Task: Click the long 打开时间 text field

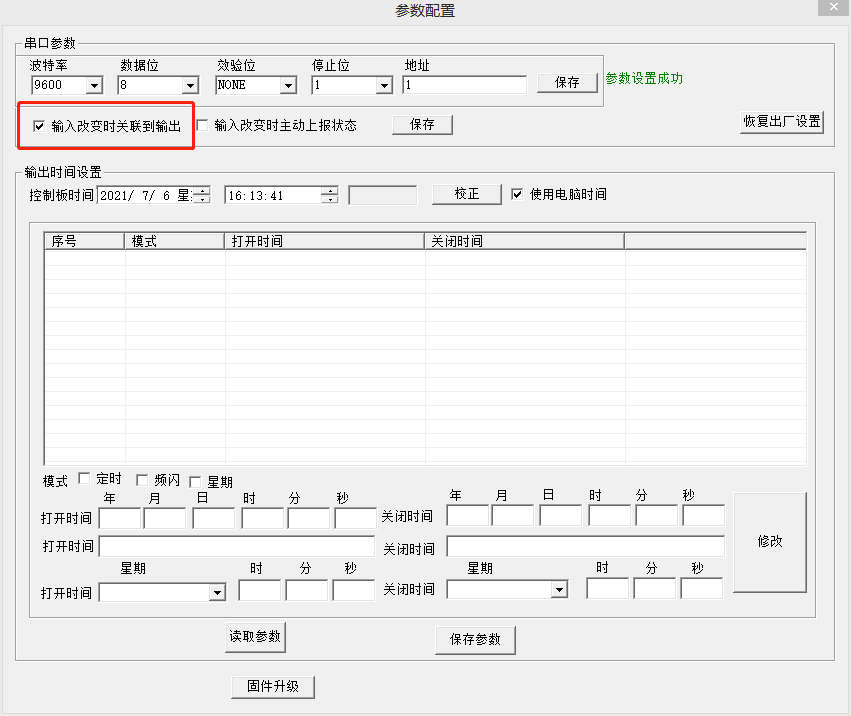Action: click(x=237, y=547)
